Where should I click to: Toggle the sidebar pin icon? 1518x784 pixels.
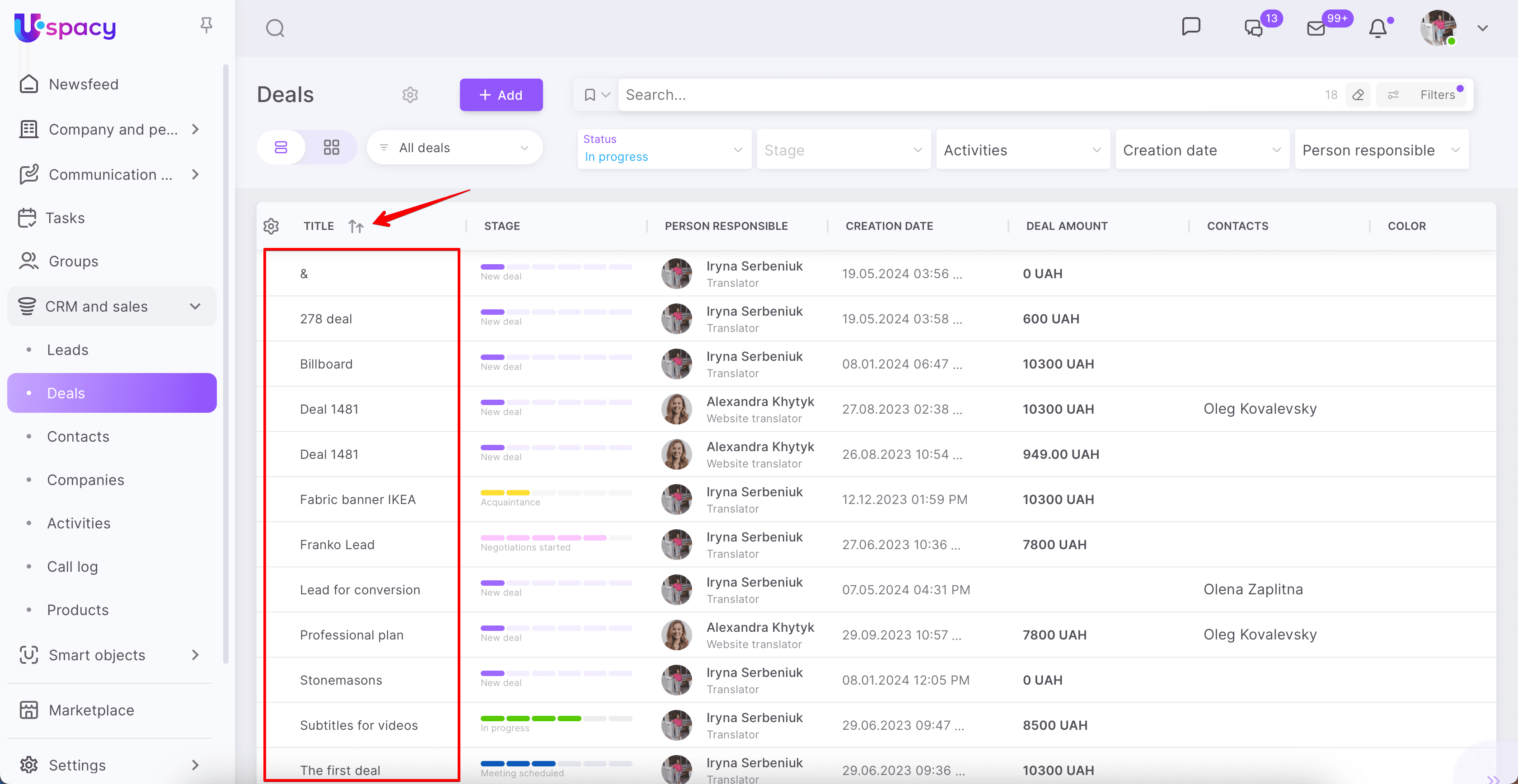[206, 25]
